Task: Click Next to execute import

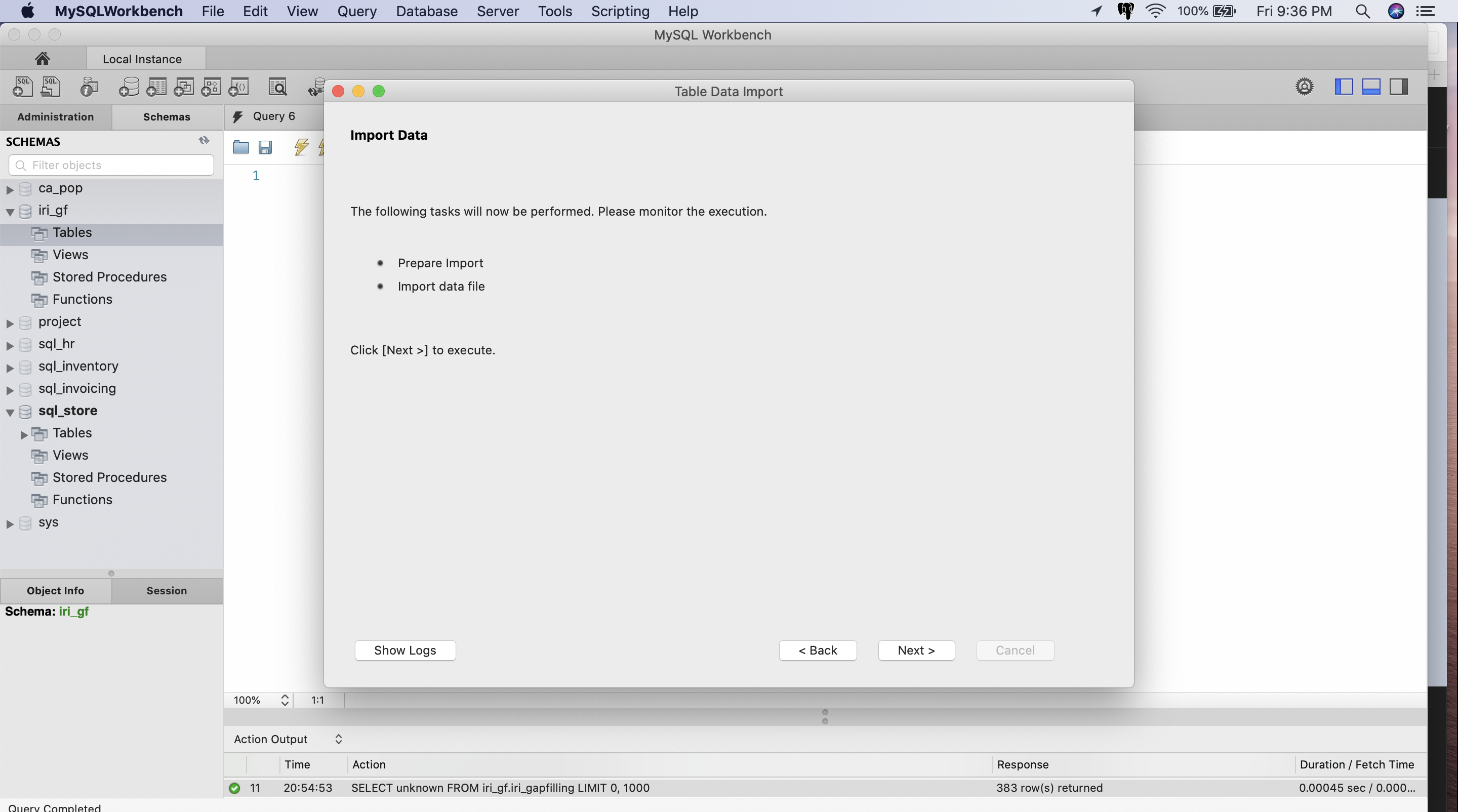Action: coord(916,649)
